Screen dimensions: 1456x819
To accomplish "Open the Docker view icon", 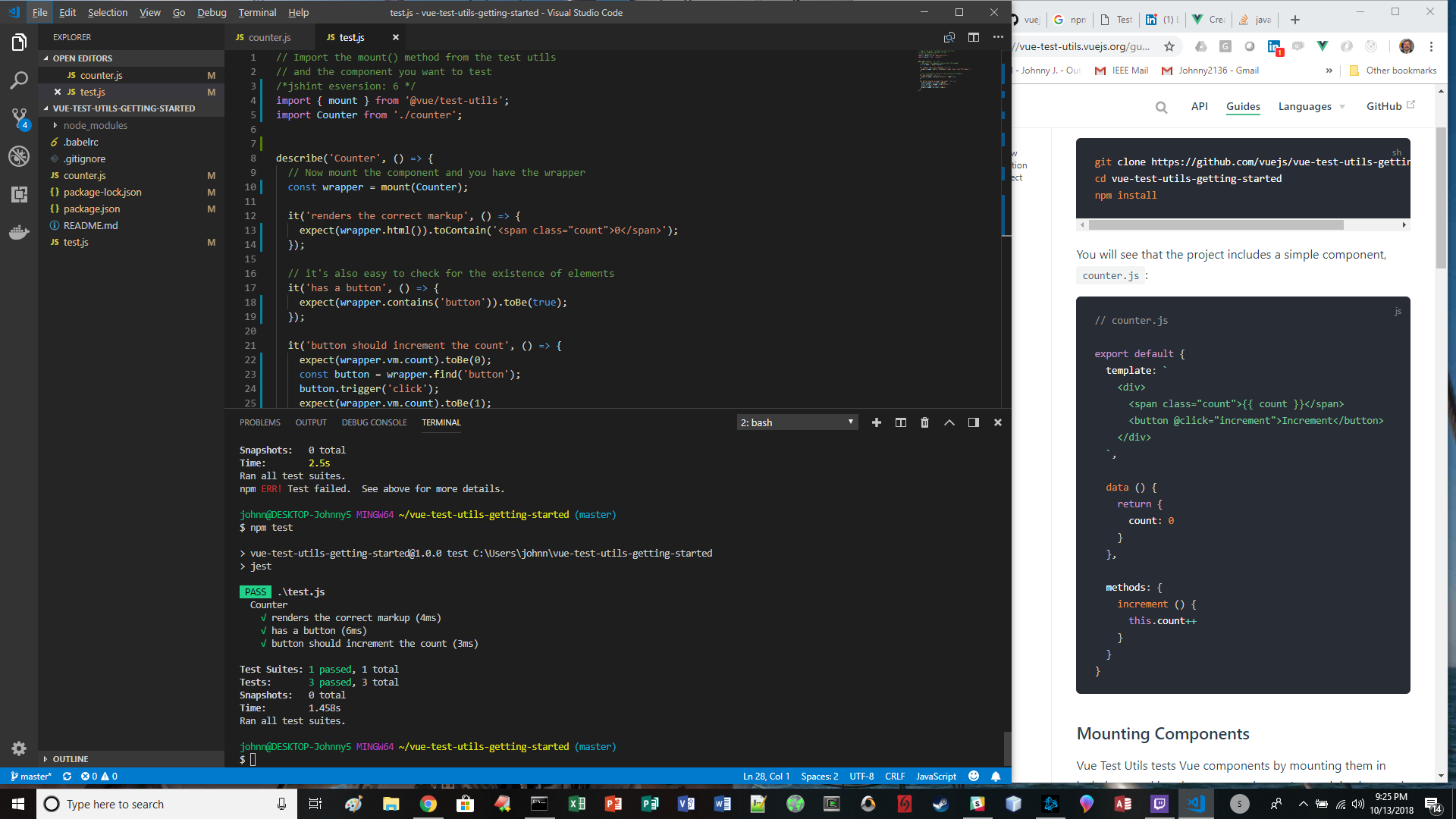I will coord(19,232).
